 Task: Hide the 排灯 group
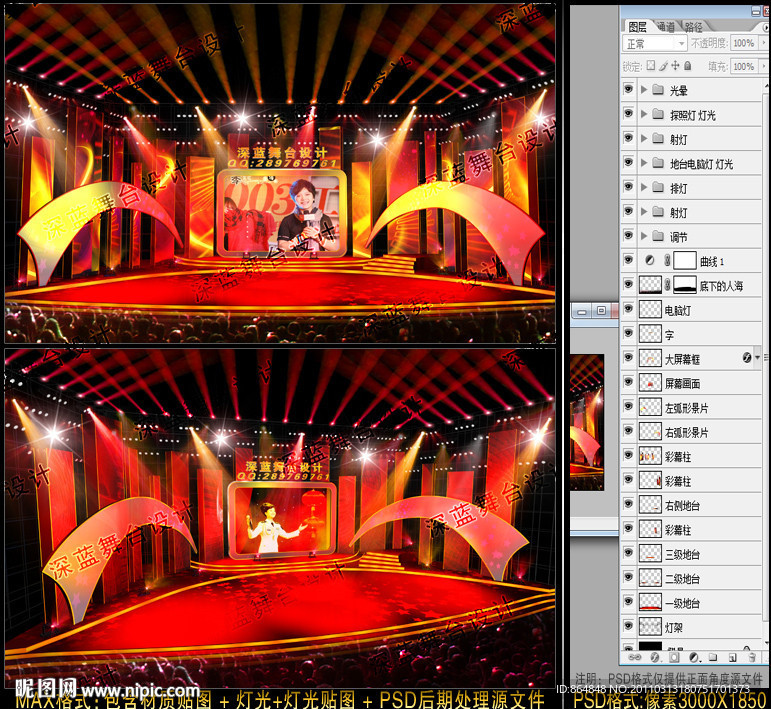[628, 187]
